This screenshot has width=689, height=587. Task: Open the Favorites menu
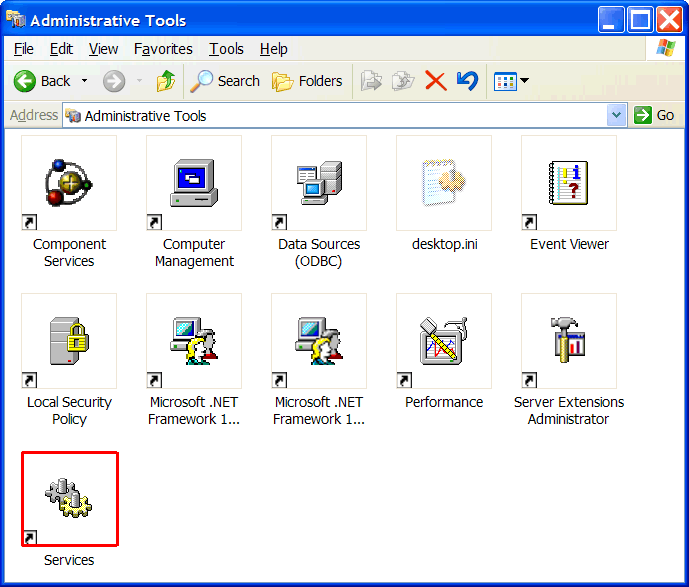(163, 49)
